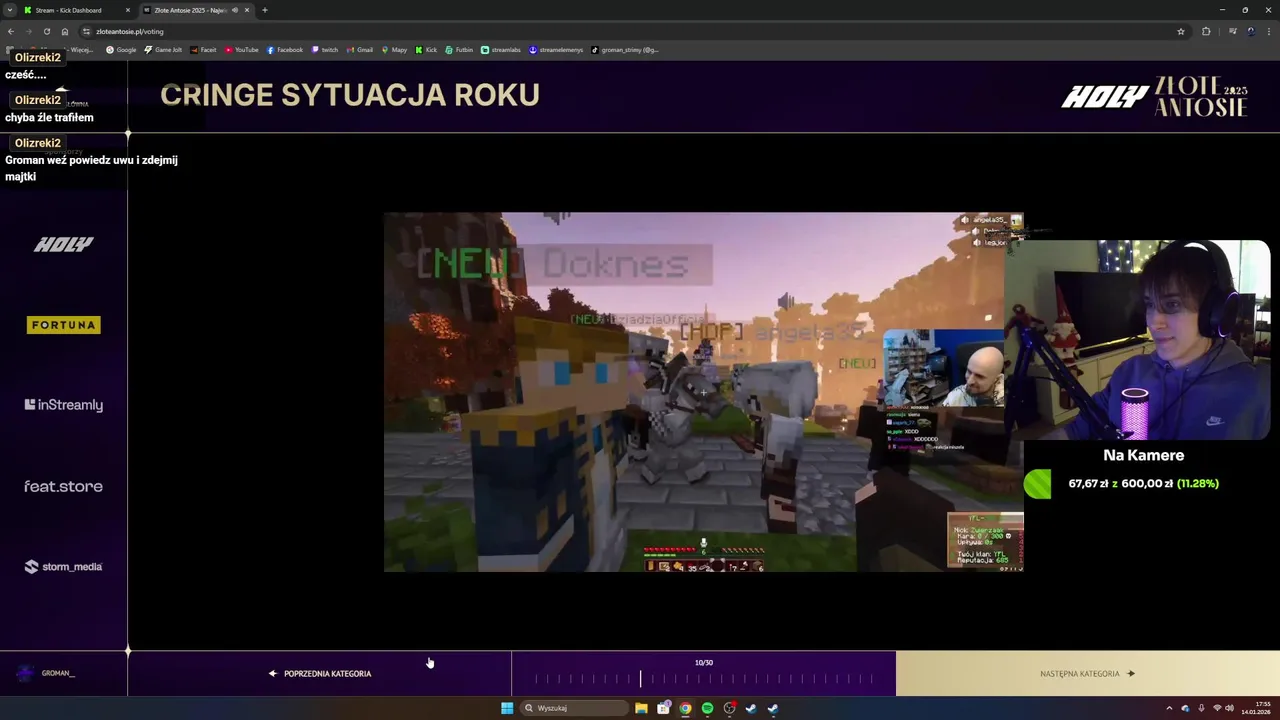Go to Następna Kategoria

click(1087, 673)
